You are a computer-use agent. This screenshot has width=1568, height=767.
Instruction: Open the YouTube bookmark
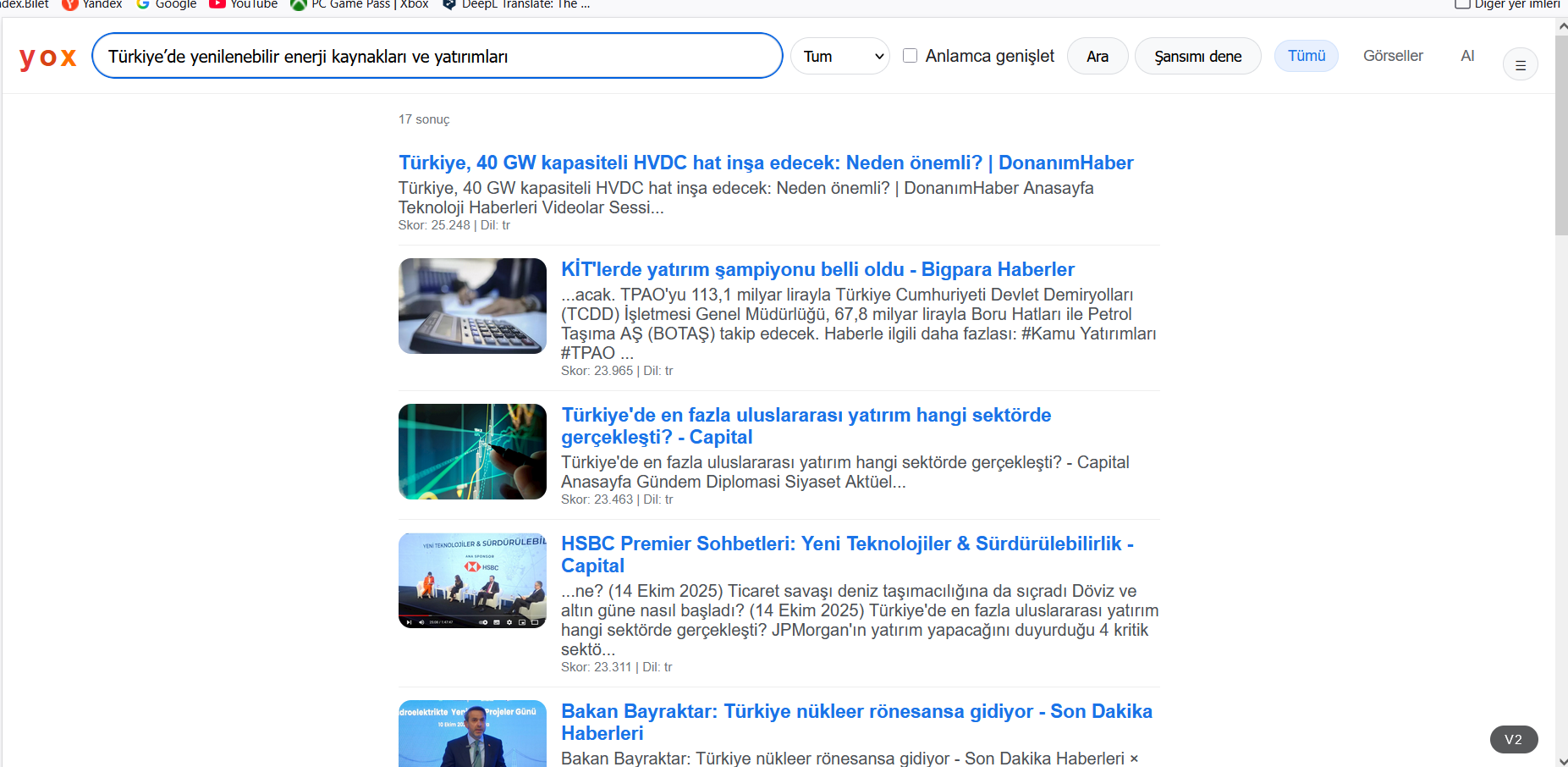point(244,4)
